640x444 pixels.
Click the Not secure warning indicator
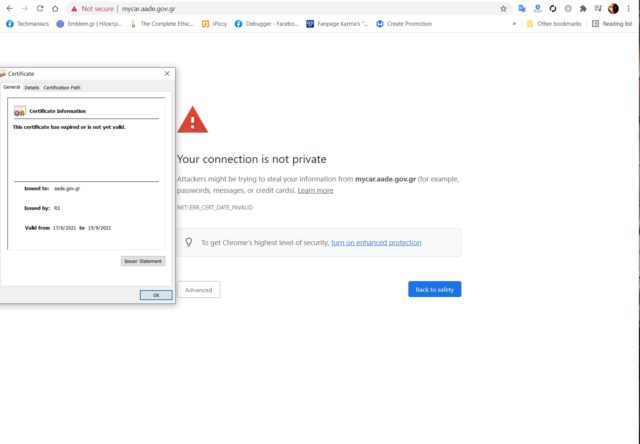[92, 9]
